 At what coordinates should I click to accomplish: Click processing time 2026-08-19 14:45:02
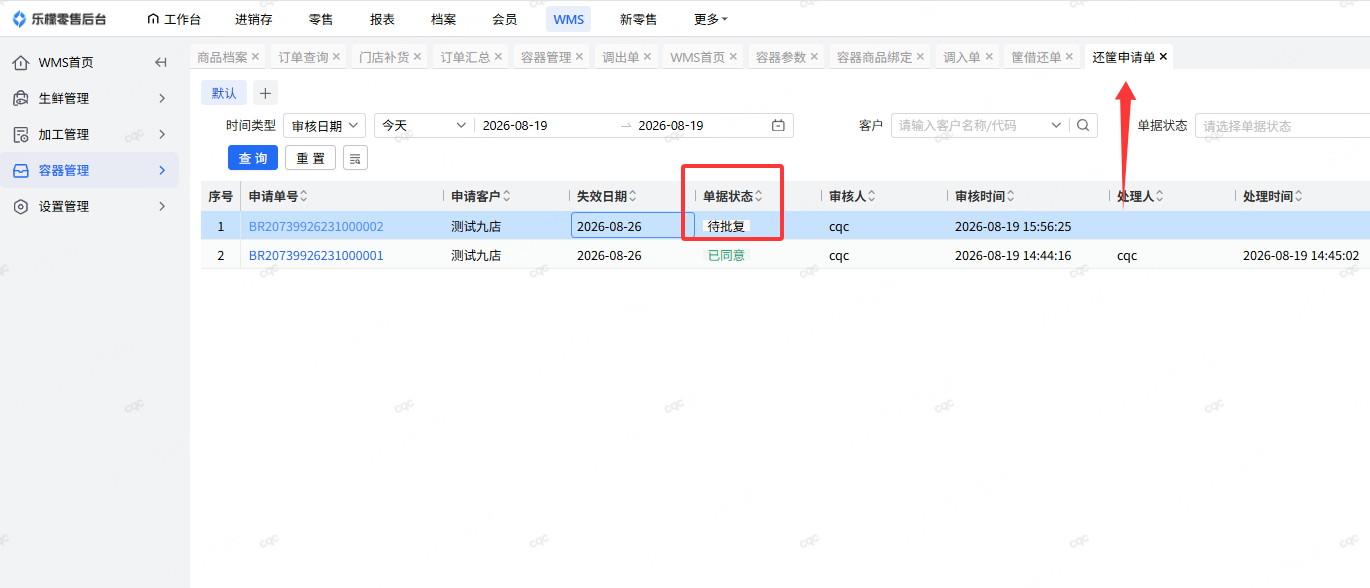[x=1301, y=256]
